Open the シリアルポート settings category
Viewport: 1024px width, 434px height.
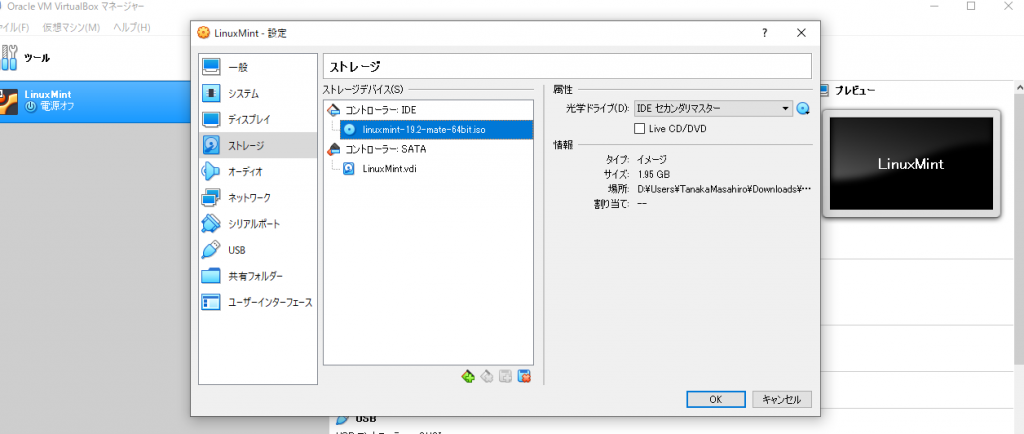tap(257, 224)
